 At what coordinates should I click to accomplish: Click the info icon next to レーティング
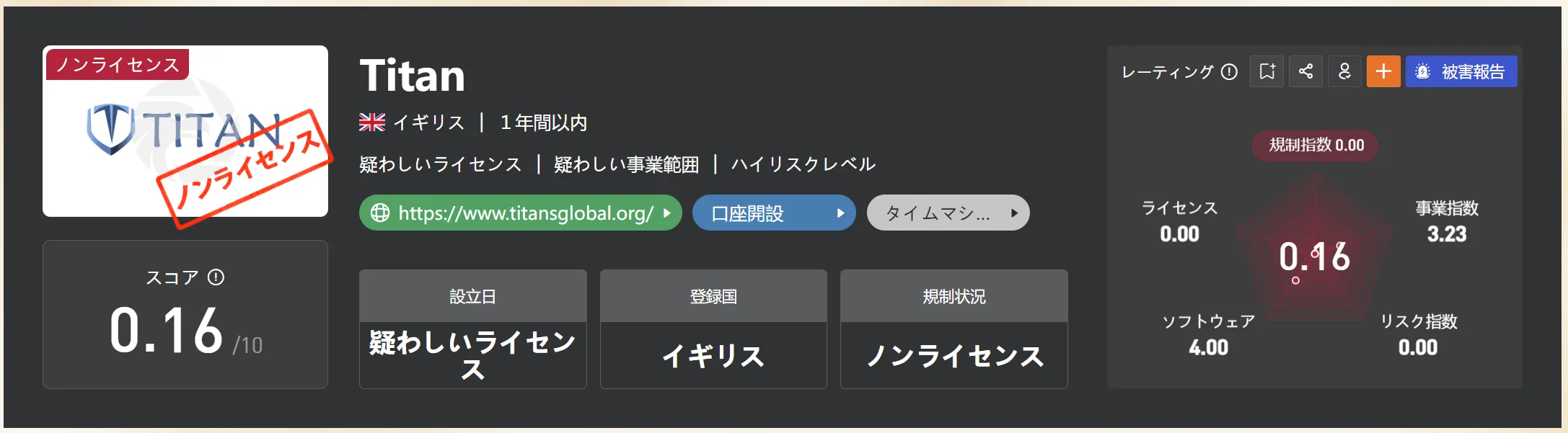1229,71
